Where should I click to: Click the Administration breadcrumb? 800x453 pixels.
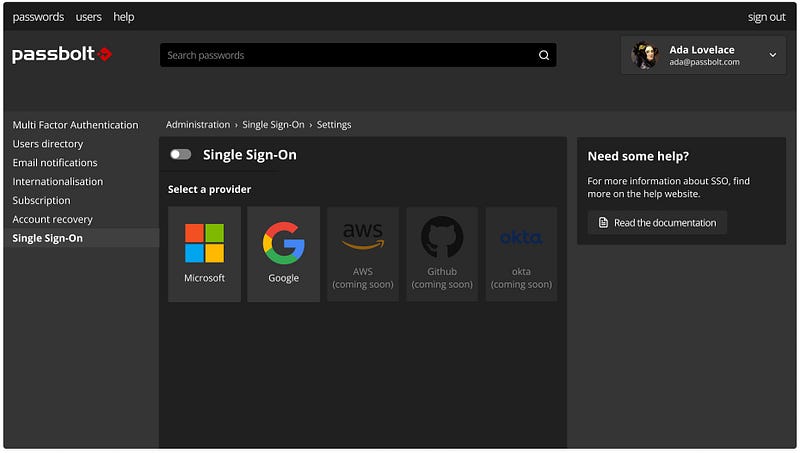click(198, 124)
